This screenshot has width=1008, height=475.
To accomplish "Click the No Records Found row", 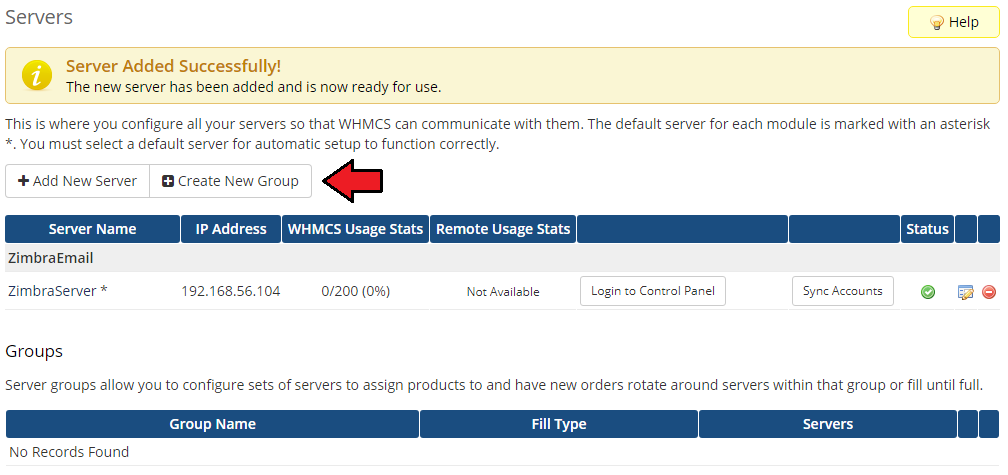I will [x=502, y=452].
